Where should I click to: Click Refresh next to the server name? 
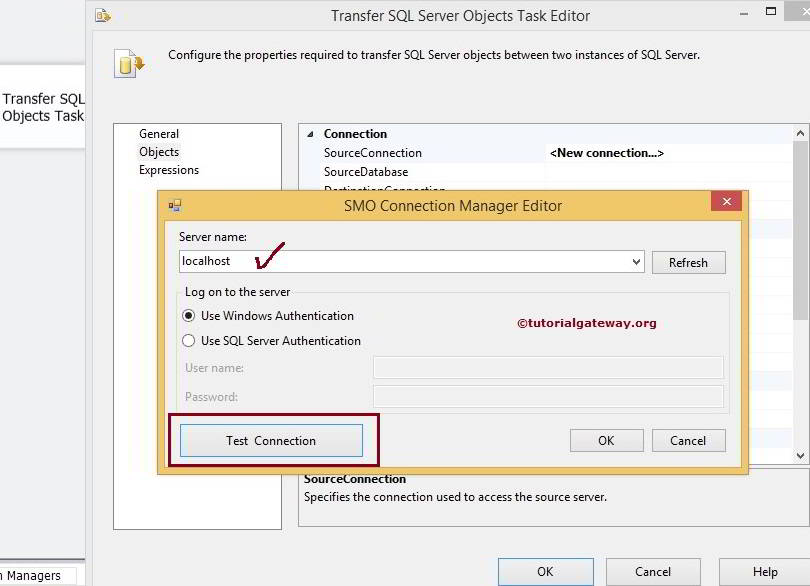pyautogui.click(x=688, y=262)
